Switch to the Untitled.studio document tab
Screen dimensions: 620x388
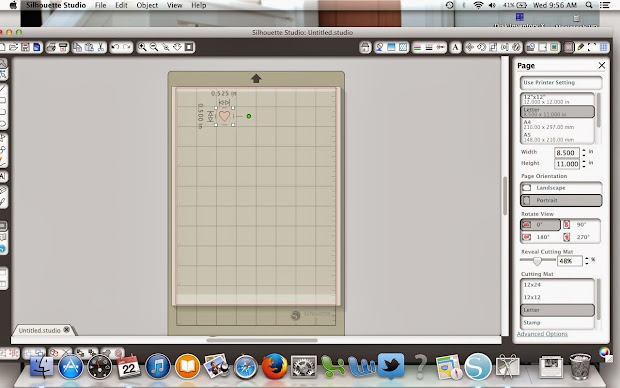[40, 330]
